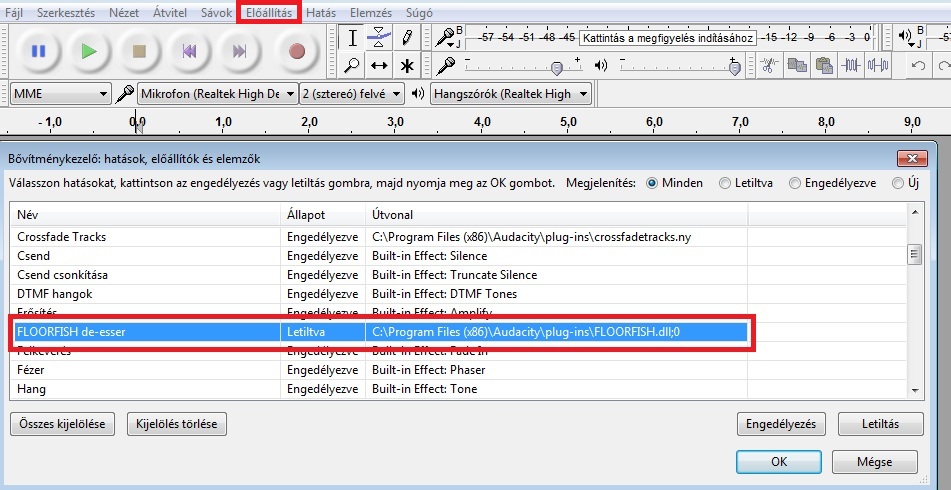Click the Paste clipboard icon
The image size is (951, 490).
click(x=824, y=65)
